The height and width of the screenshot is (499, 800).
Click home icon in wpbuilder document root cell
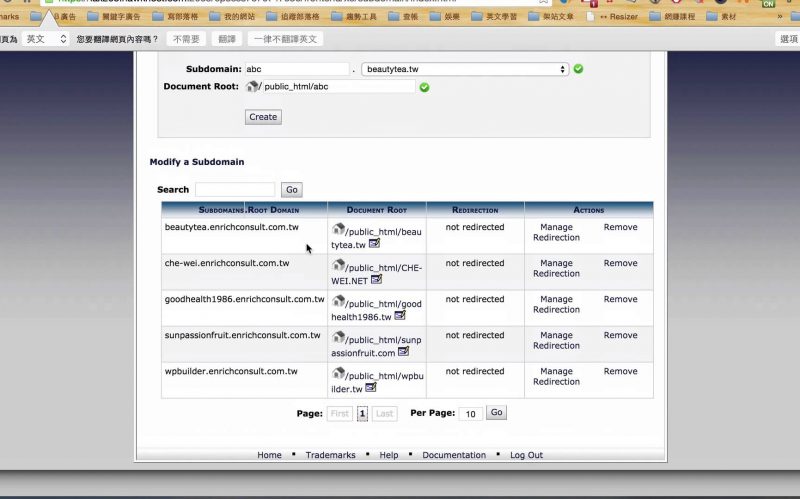[338, 373]
